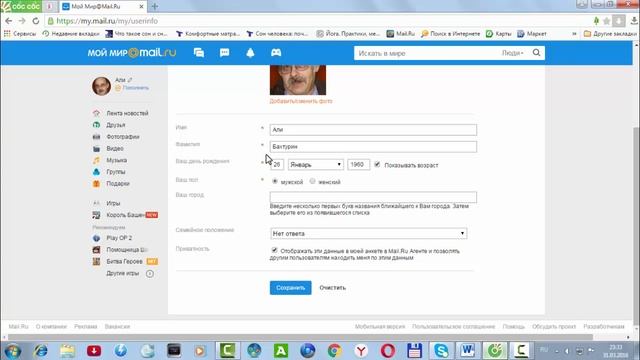Image resolution: width=640 pixels, height=360 pixels.
Task: Open Yandex browser from taskbar
Action: click(x=361, y=351)
